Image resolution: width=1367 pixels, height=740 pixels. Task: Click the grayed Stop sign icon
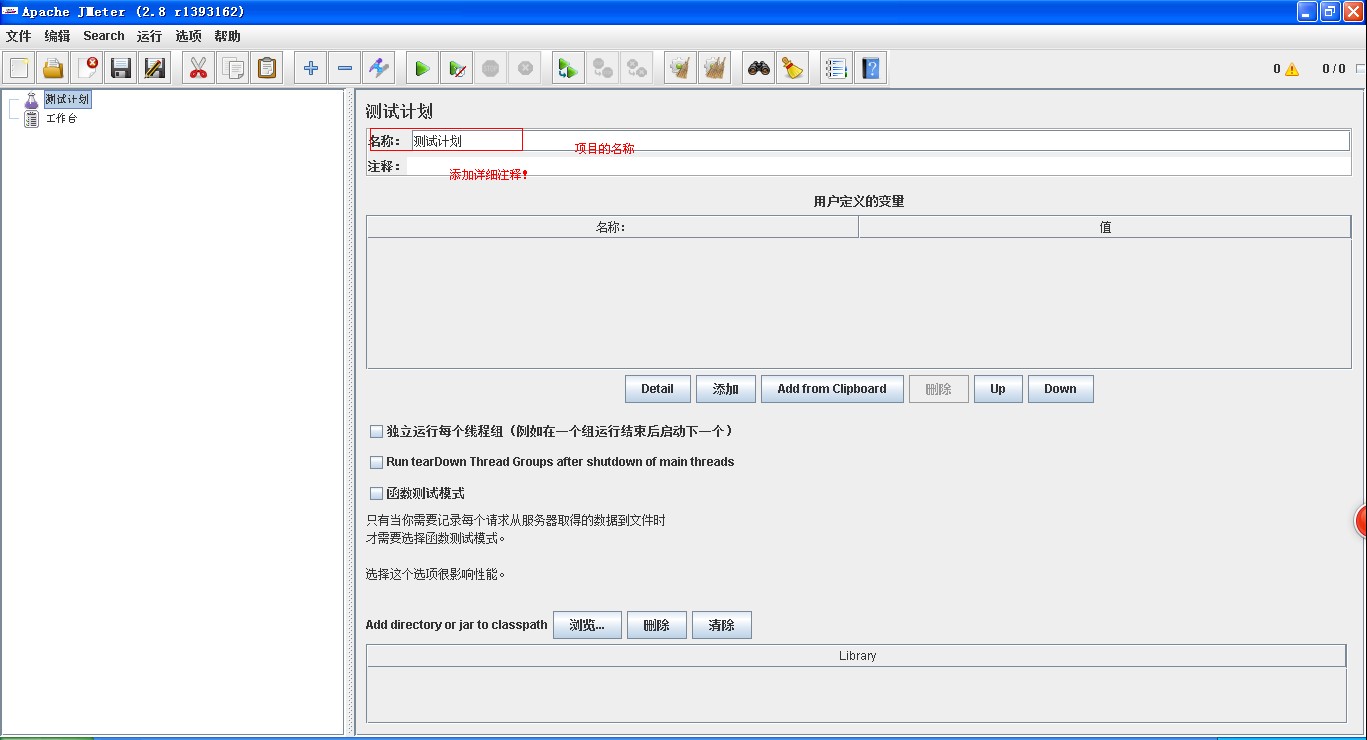(x=490, y=68)
